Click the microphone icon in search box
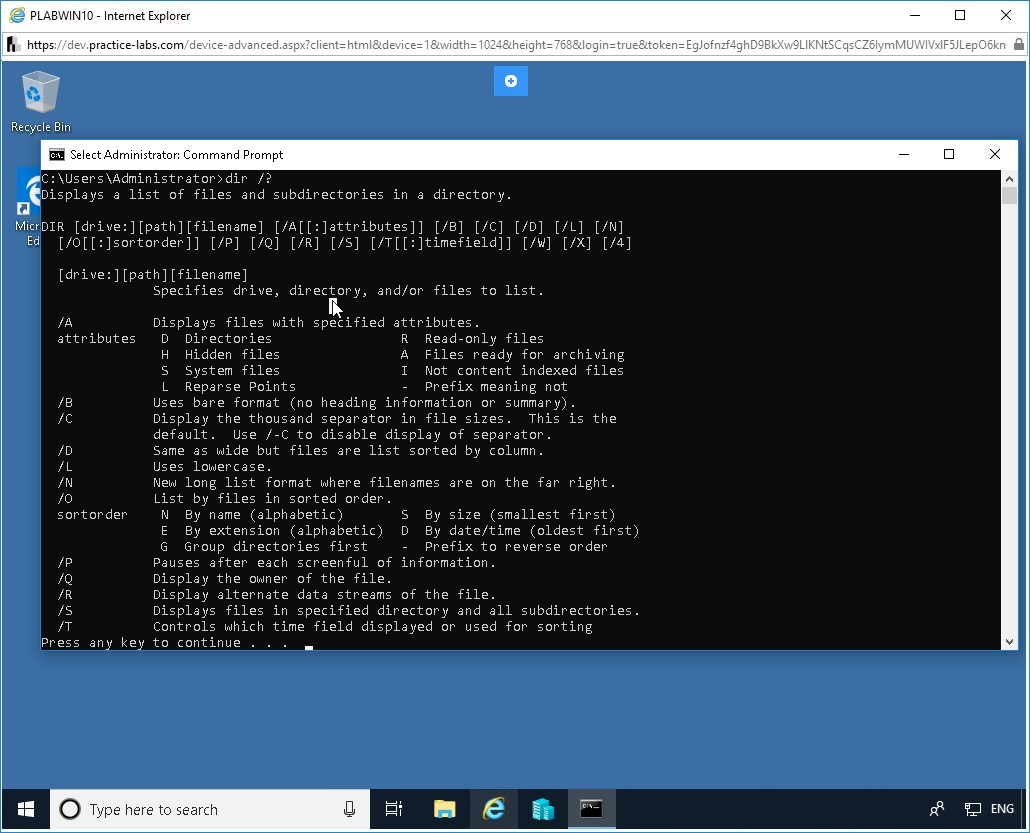 (349, 809)
